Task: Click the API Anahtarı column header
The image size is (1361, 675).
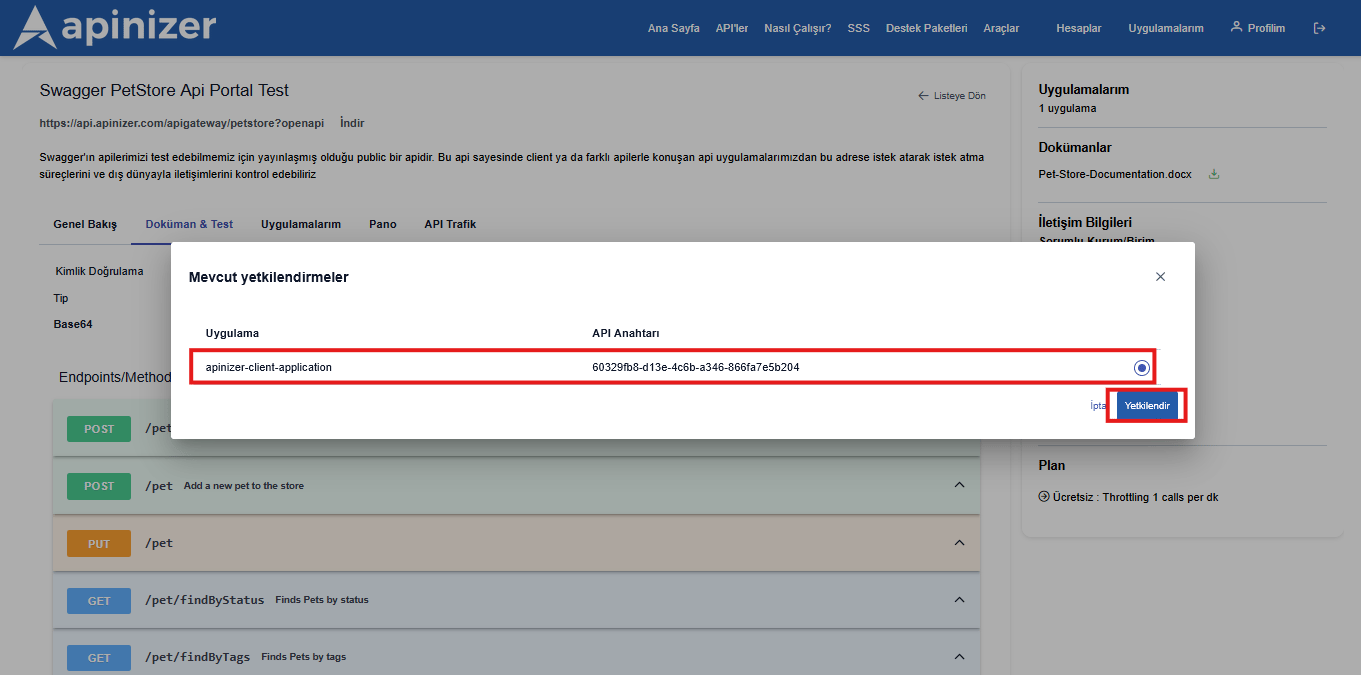Action: (x=626, y=333)
